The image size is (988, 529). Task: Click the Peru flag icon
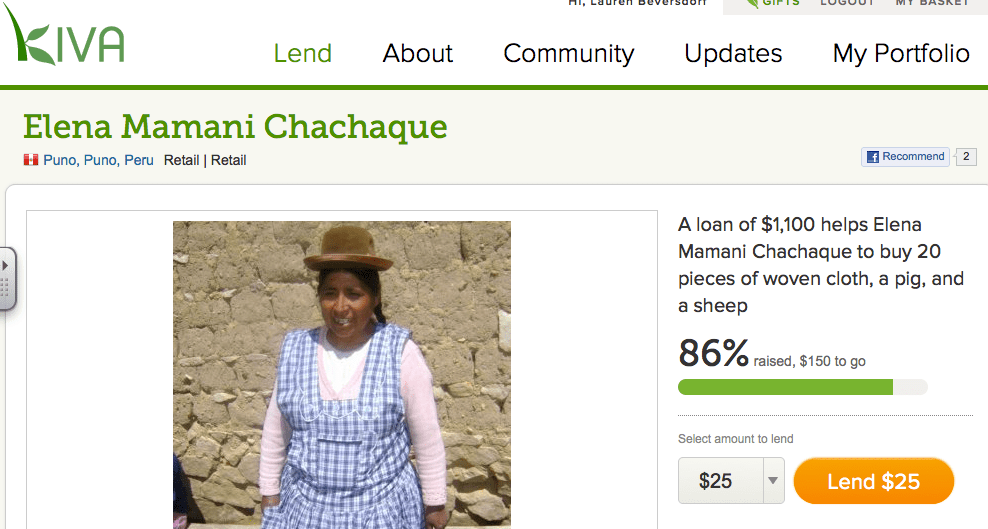(x=31, y=160)
